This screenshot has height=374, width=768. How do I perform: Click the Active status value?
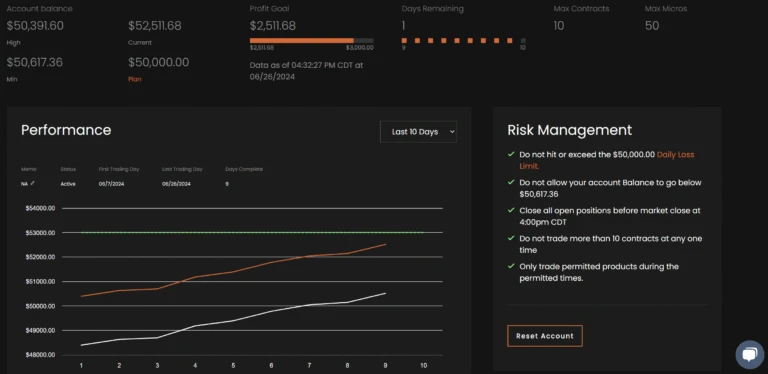click(x=68, y=184)
